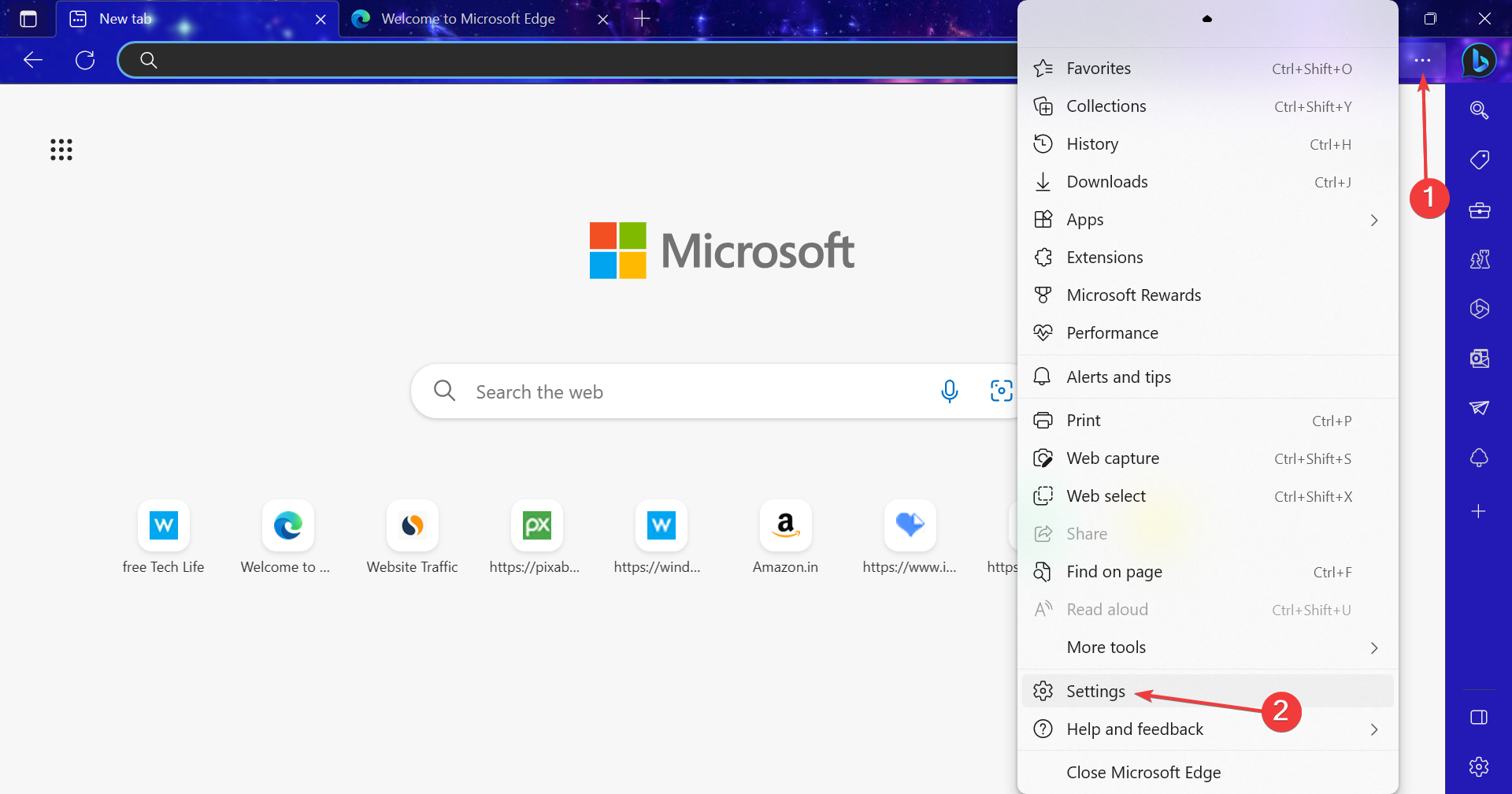This screenshot has width=1512, height=794.
Task: Open the sidebar Outlook icon
Action: [x=1479, y=358]
